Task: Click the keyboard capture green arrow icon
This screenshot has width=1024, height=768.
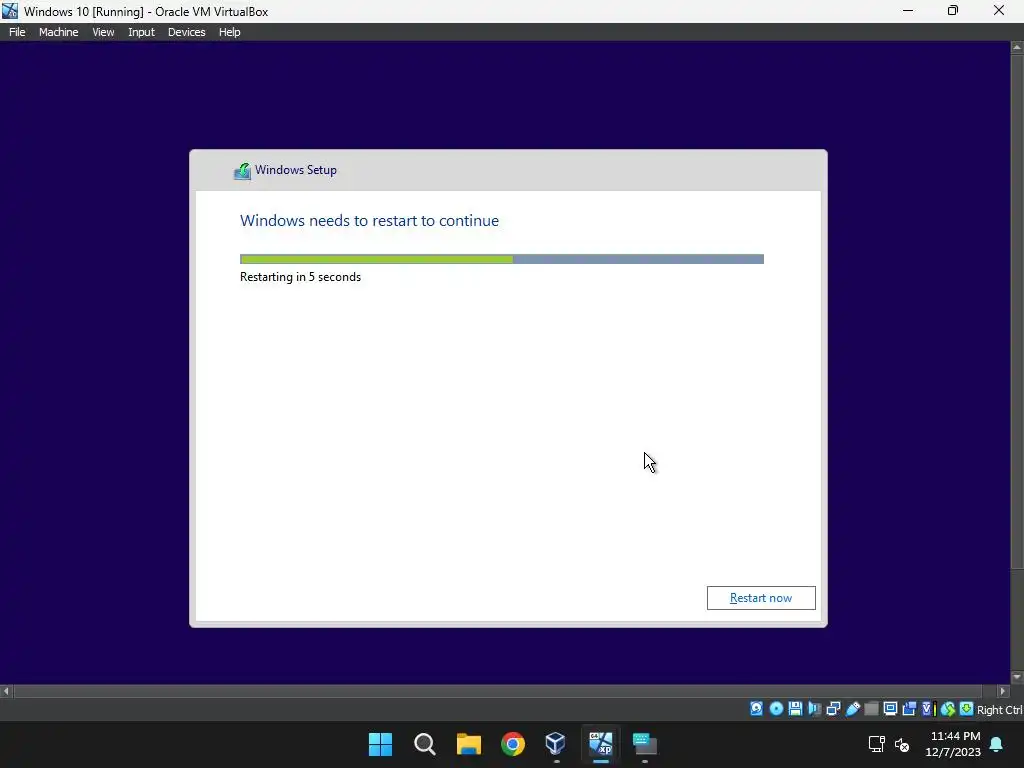Action: [x=967, y=709]
